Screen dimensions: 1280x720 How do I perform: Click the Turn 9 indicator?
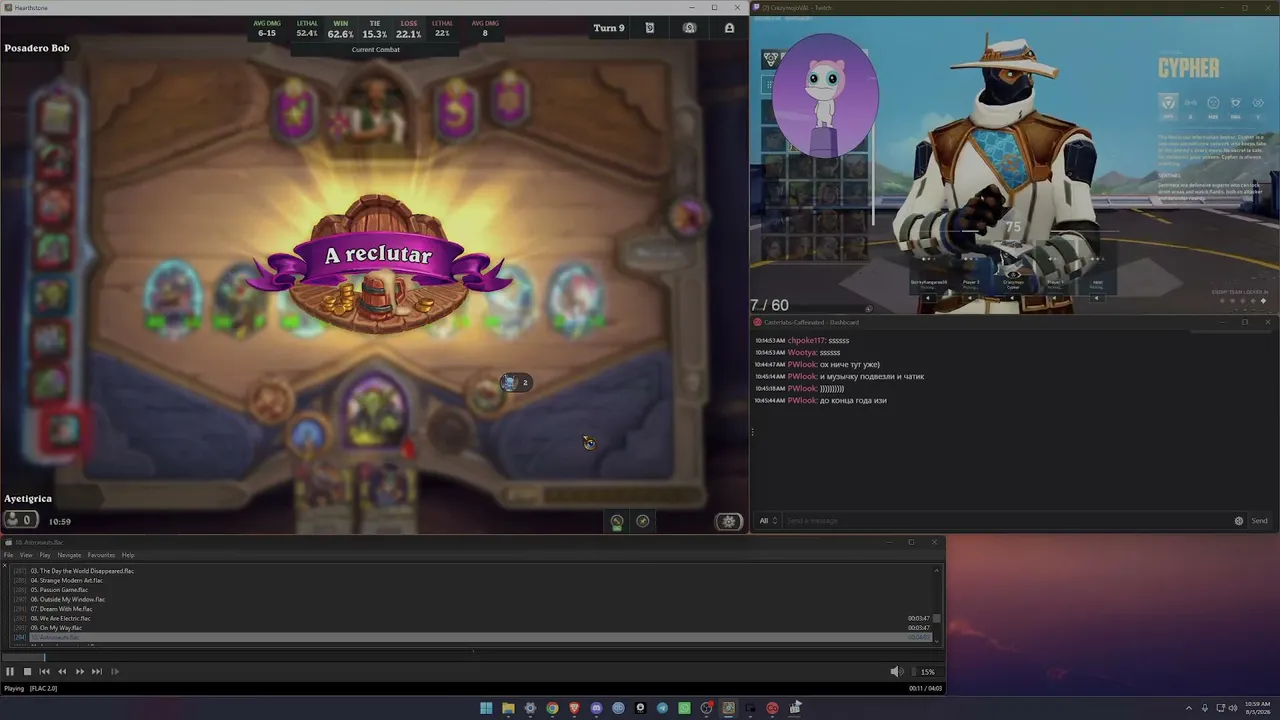tap(609, 28)
